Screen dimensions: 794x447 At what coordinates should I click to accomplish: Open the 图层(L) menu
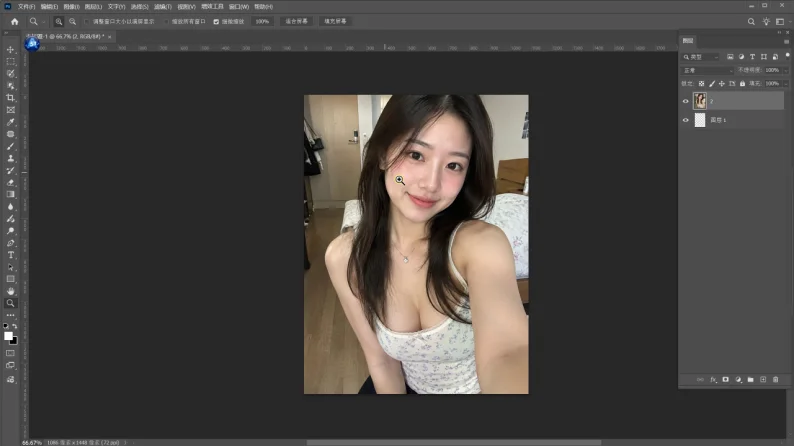[x=93, y=7]
